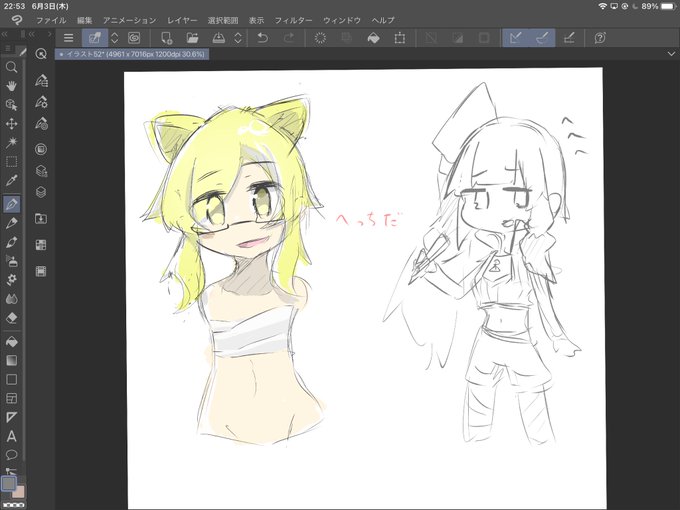Screen dimensions: 680x510
Task: Switch to the イラスト52 canvas tab
Action: 132,54
